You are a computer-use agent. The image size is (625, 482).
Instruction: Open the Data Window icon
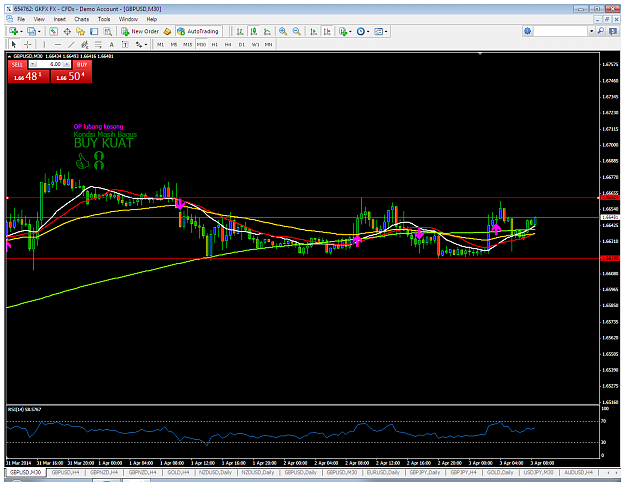(x=67, y=31)
